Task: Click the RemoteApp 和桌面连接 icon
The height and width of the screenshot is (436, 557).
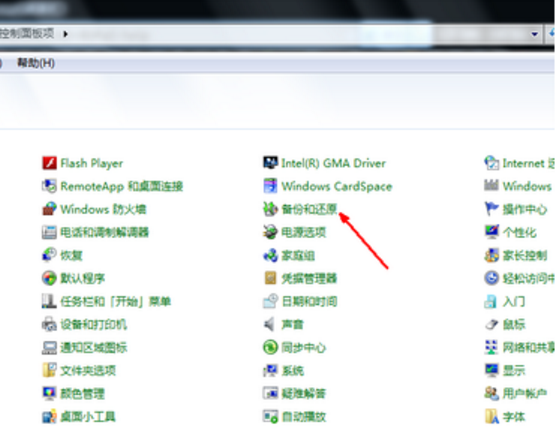Action: (49, 186)
